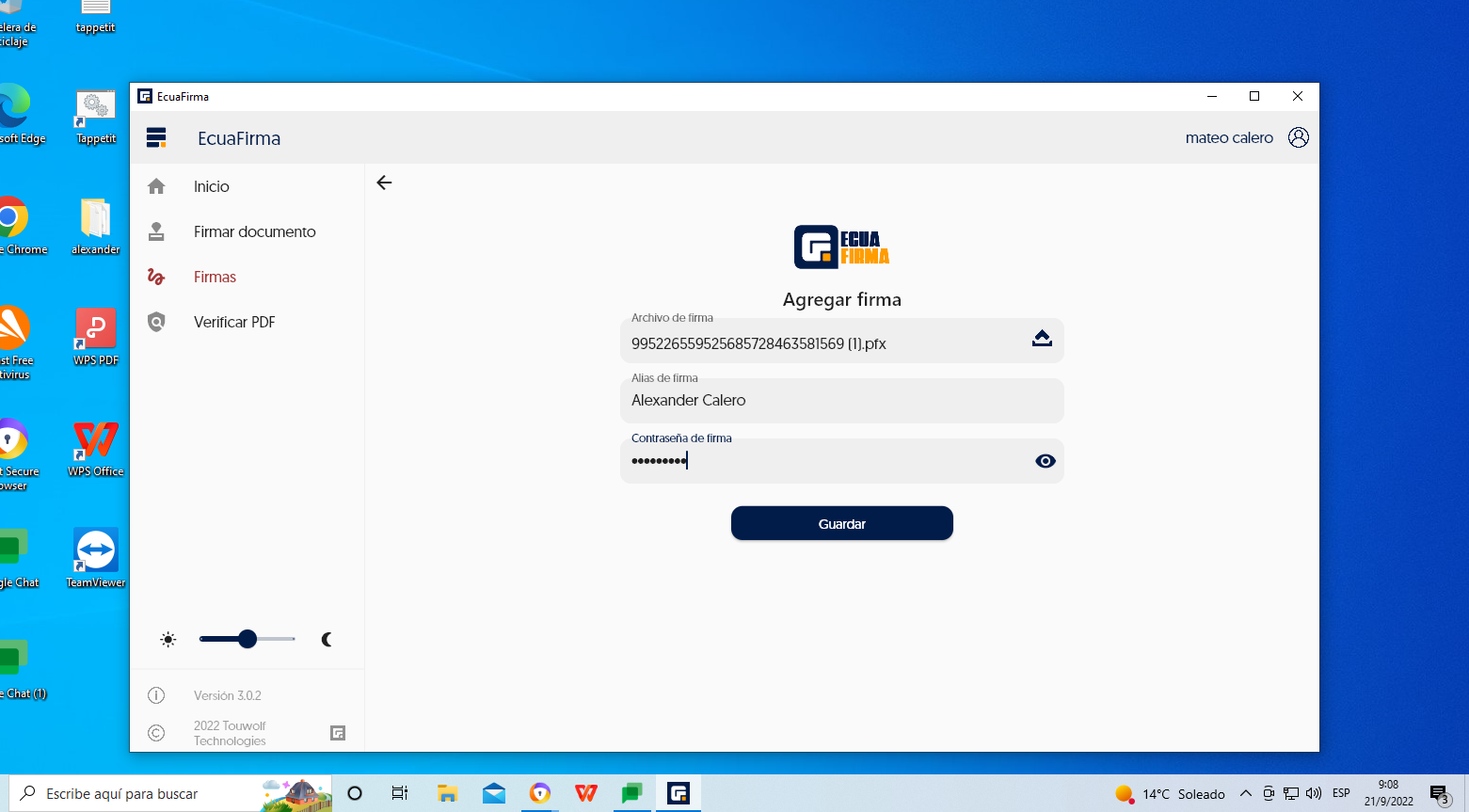The image size is (1469, 812).
Task: Click the Firmas signature icon
Action: (x=156, y=277)
